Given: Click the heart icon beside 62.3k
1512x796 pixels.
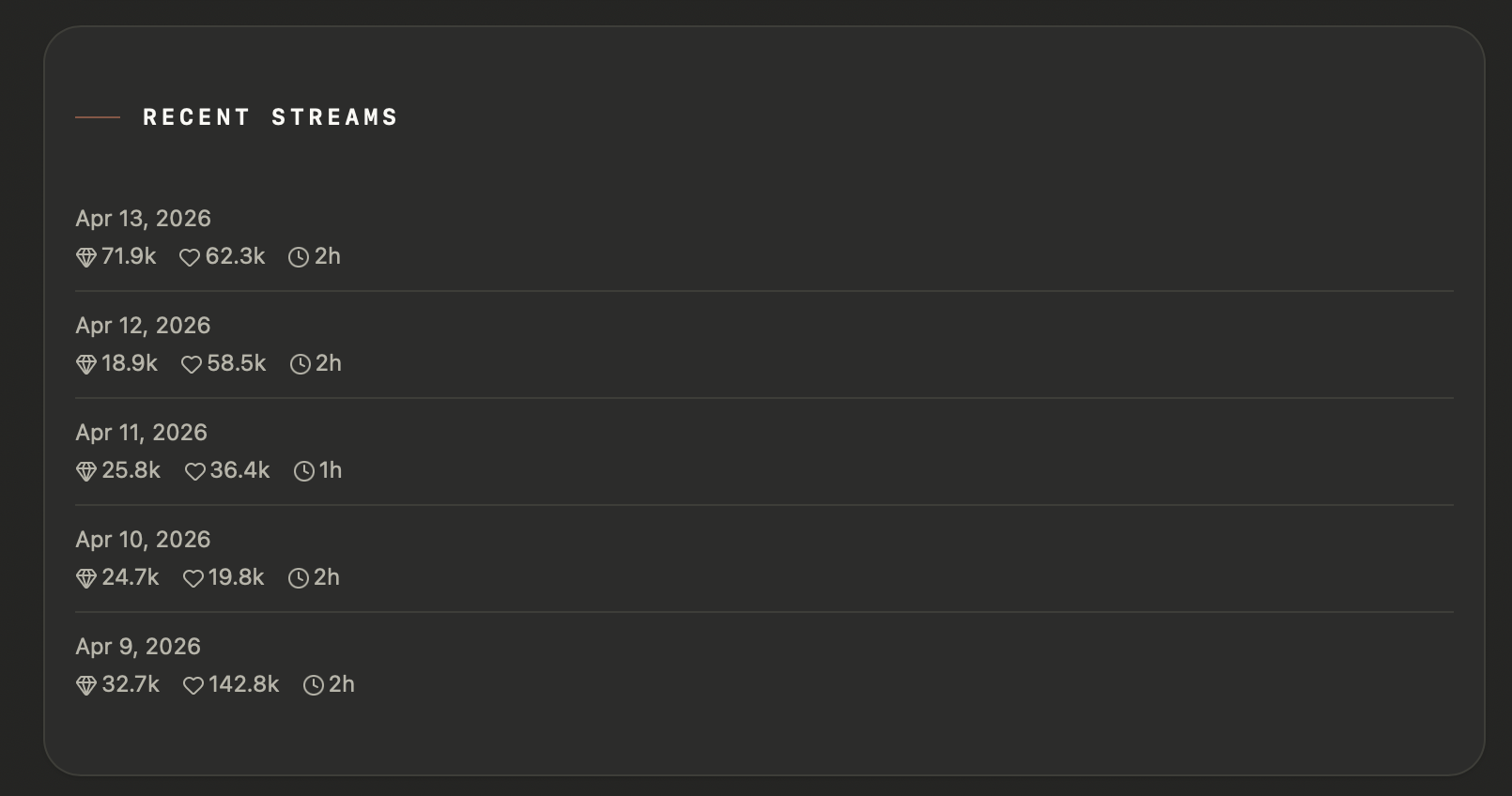Looking at the screenshot, I should pyautogui.click(x=190, y=257).
